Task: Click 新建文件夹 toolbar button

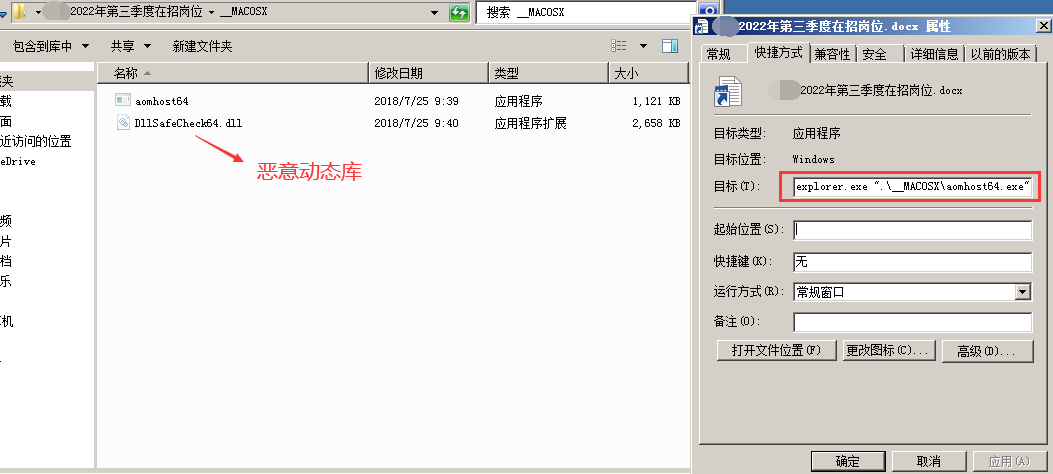Action: 202,46
